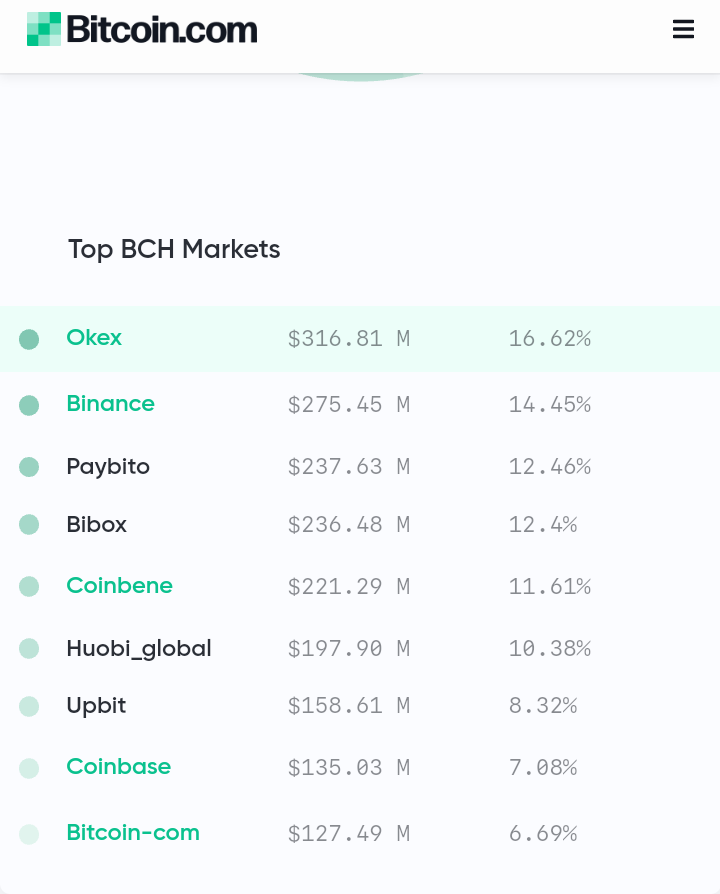Follow the Coinbene market link
Image resolution: width=720 pixels, height=894 pixels.
(x=119, y=586)
